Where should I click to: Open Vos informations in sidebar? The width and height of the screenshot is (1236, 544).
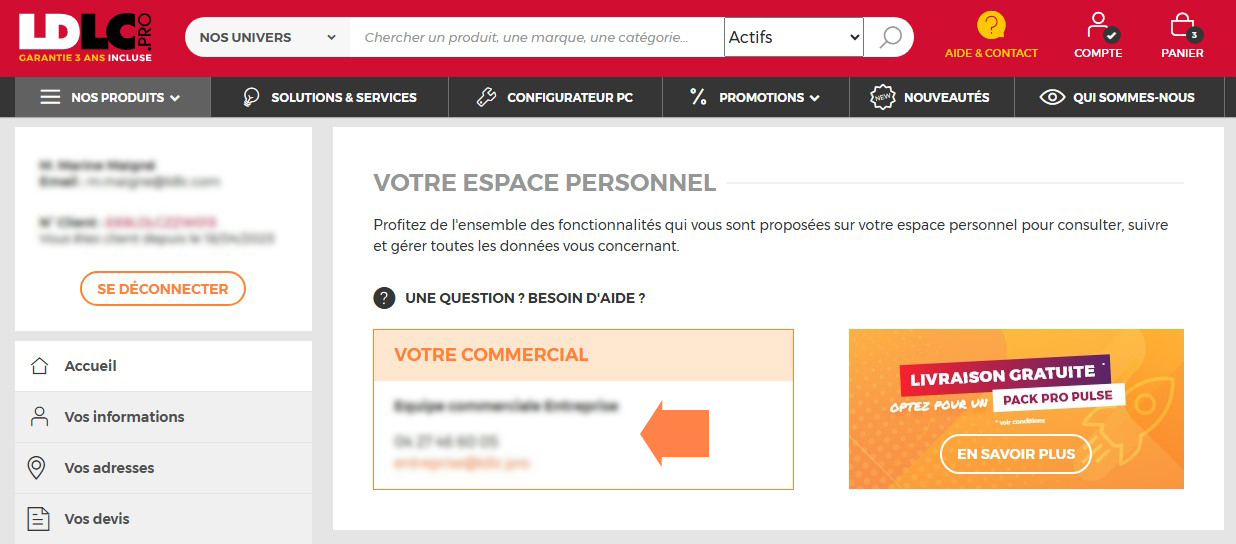point(124,417)
